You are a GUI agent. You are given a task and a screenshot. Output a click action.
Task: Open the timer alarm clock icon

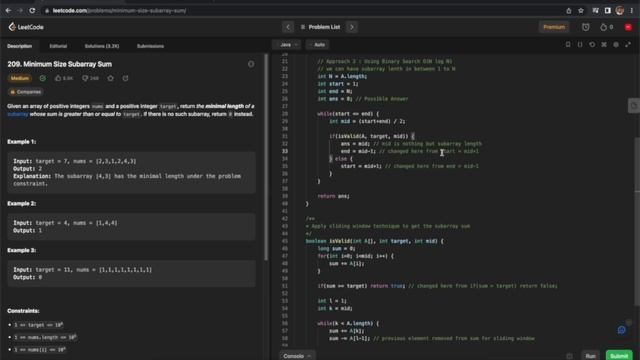pos(586,27)
